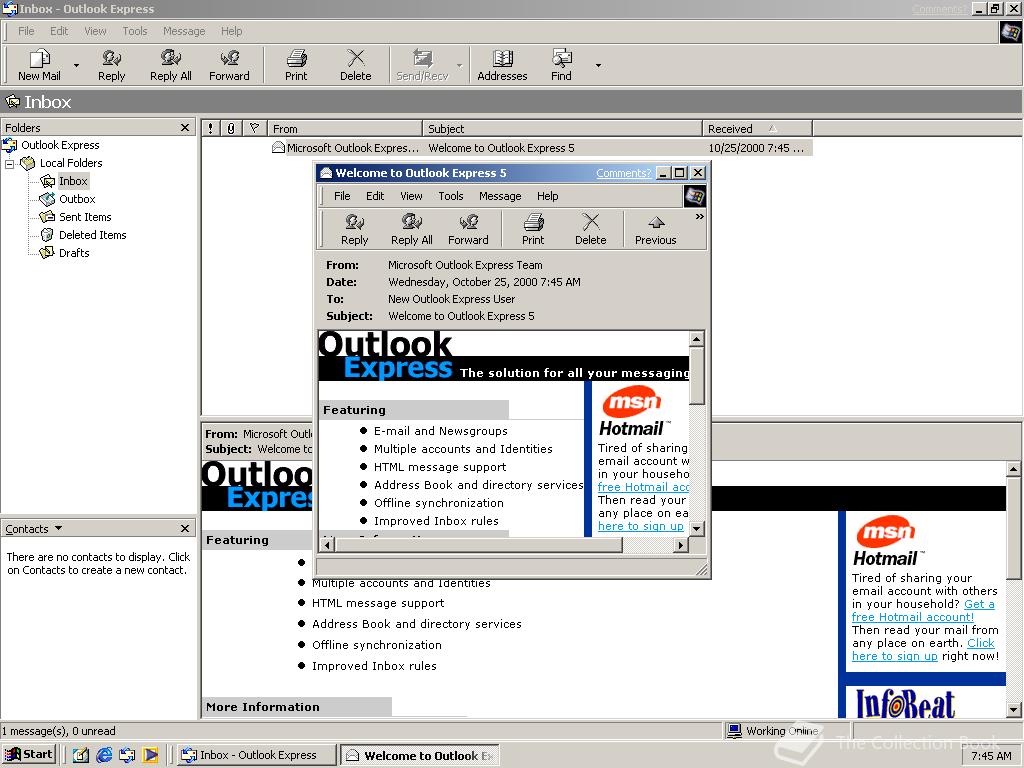Click right arrow of message window horizontal scrollbar
This screenshot has height=768, width=1024.
681,544
